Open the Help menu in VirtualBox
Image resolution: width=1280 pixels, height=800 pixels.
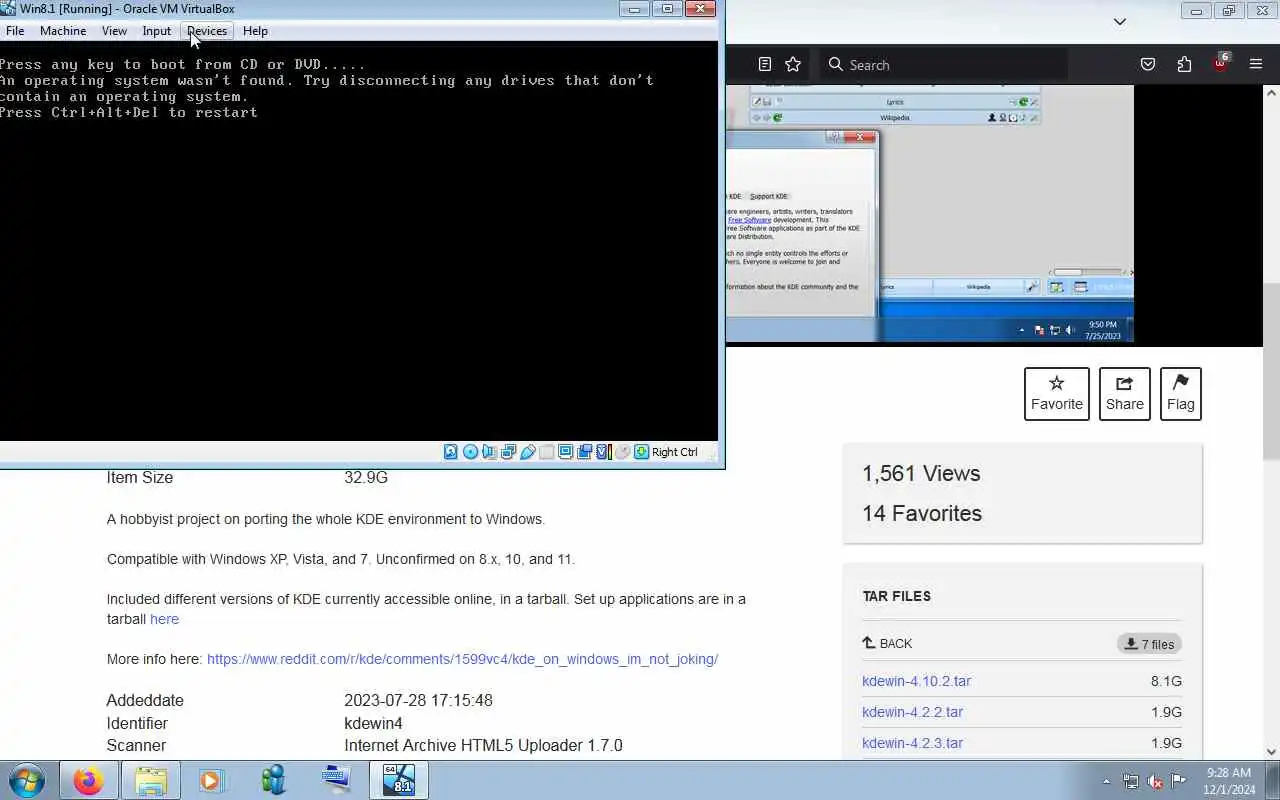255,31
